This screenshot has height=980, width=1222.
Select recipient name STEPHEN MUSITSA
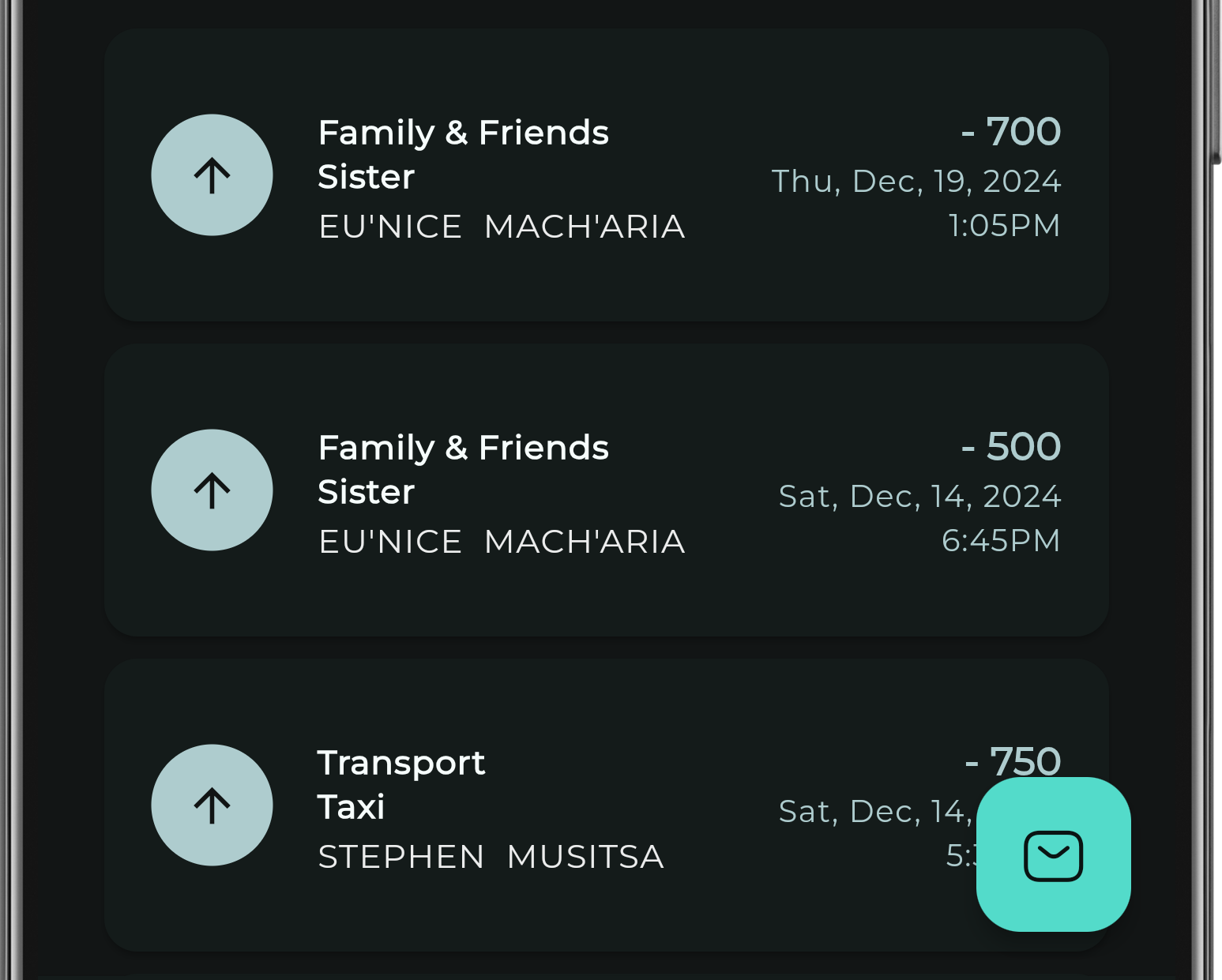coord(491,857)
